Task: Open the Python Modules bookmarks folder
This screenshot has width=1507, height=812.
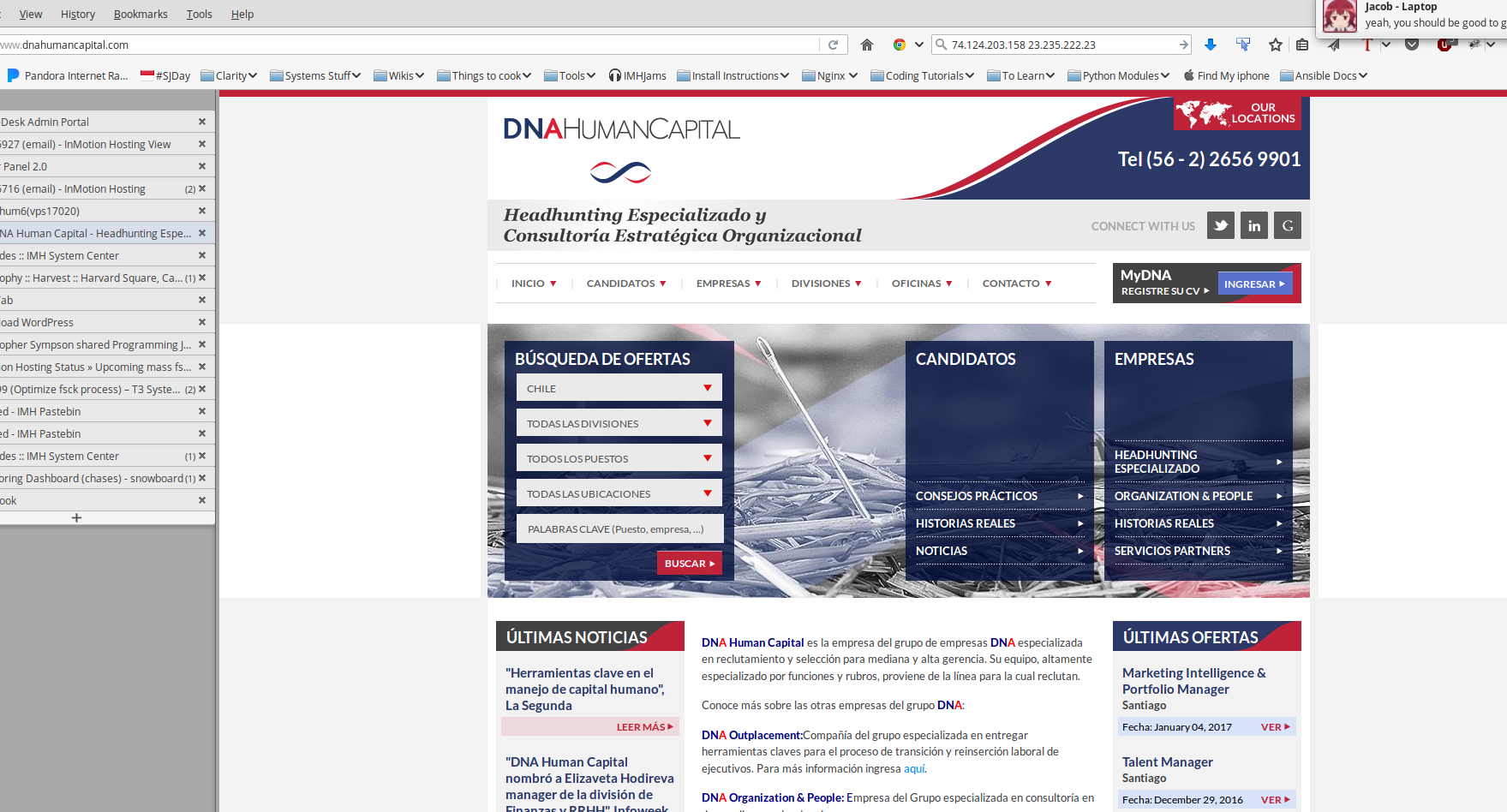Action: (x=1119, y=75)
